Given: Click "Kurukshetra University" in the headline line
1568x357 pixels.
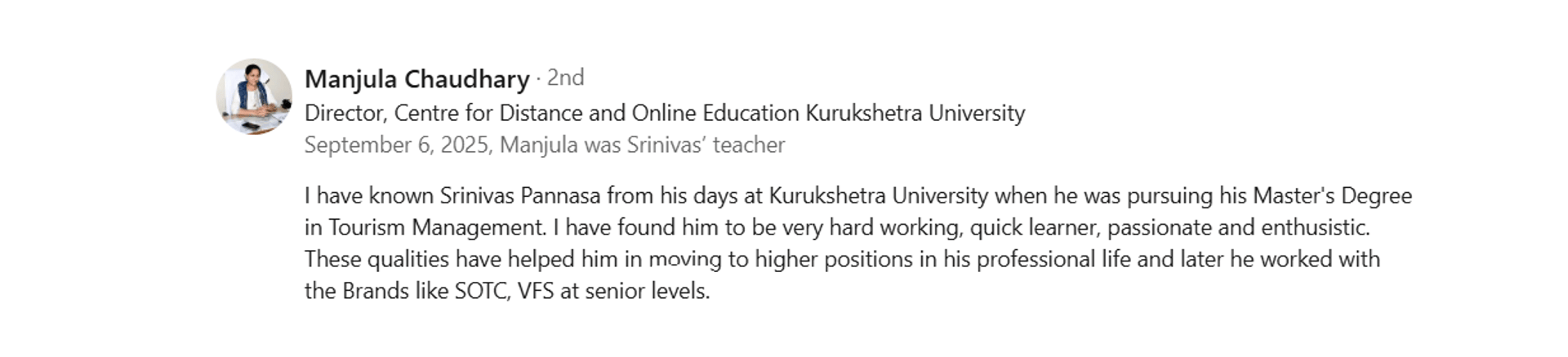Looking at the screenshot, I should point(915,113).
